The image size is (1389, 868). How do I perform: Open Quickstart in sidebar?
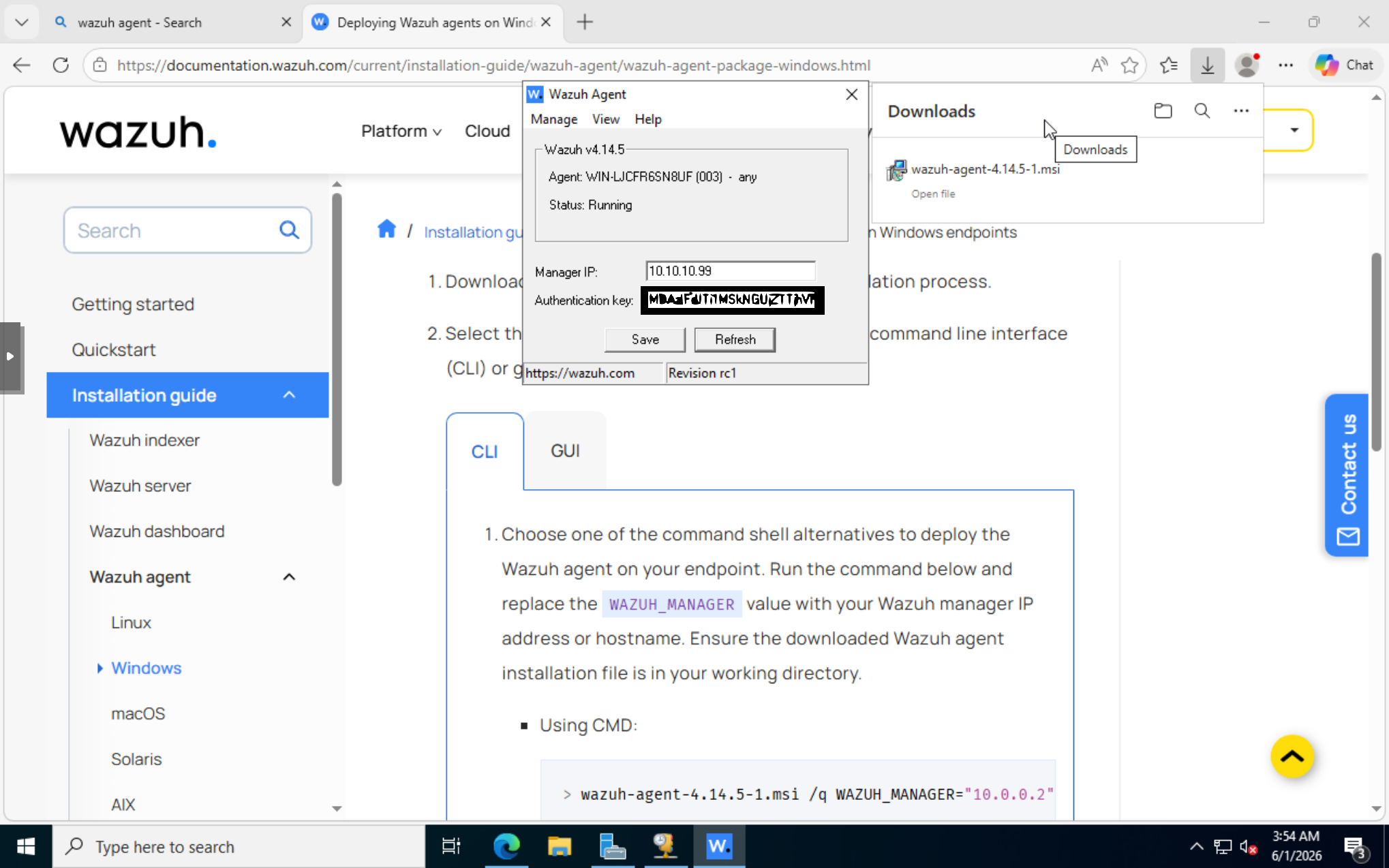pyautogui.click(x=114, y=350)
